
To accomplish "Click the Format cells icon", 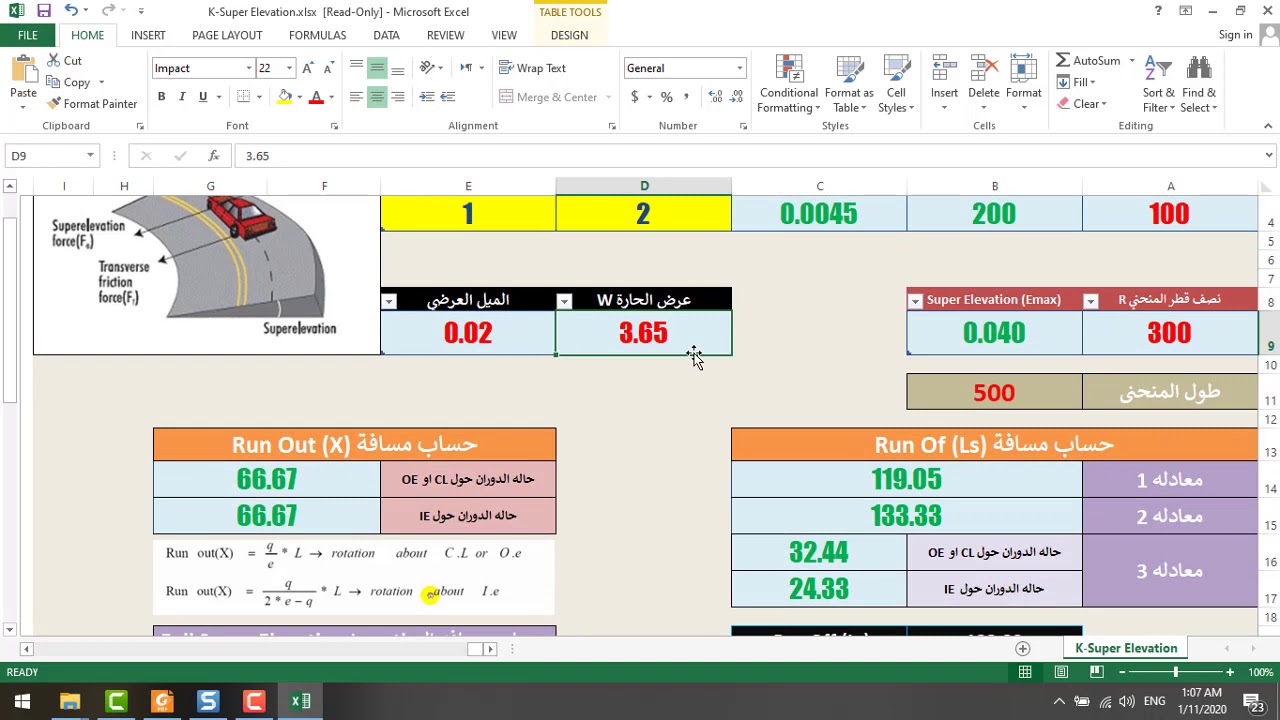I will coord(1023,85).
